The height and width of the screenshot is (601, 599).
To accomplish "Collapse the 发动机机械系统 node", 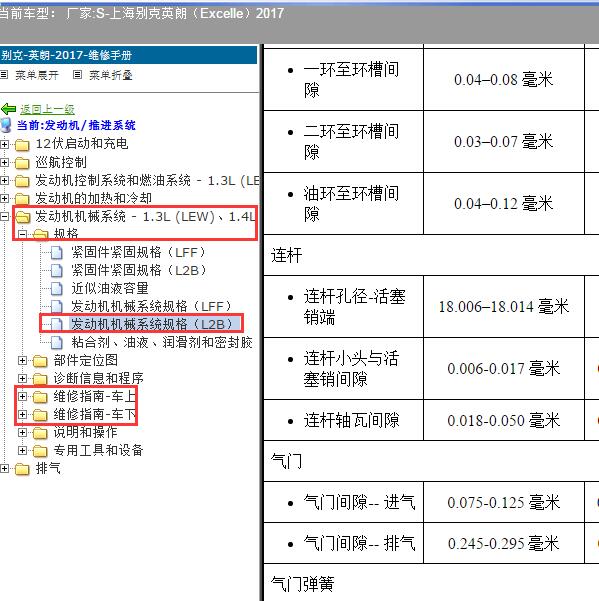I will pyautogui.click(x=4, y=217).
